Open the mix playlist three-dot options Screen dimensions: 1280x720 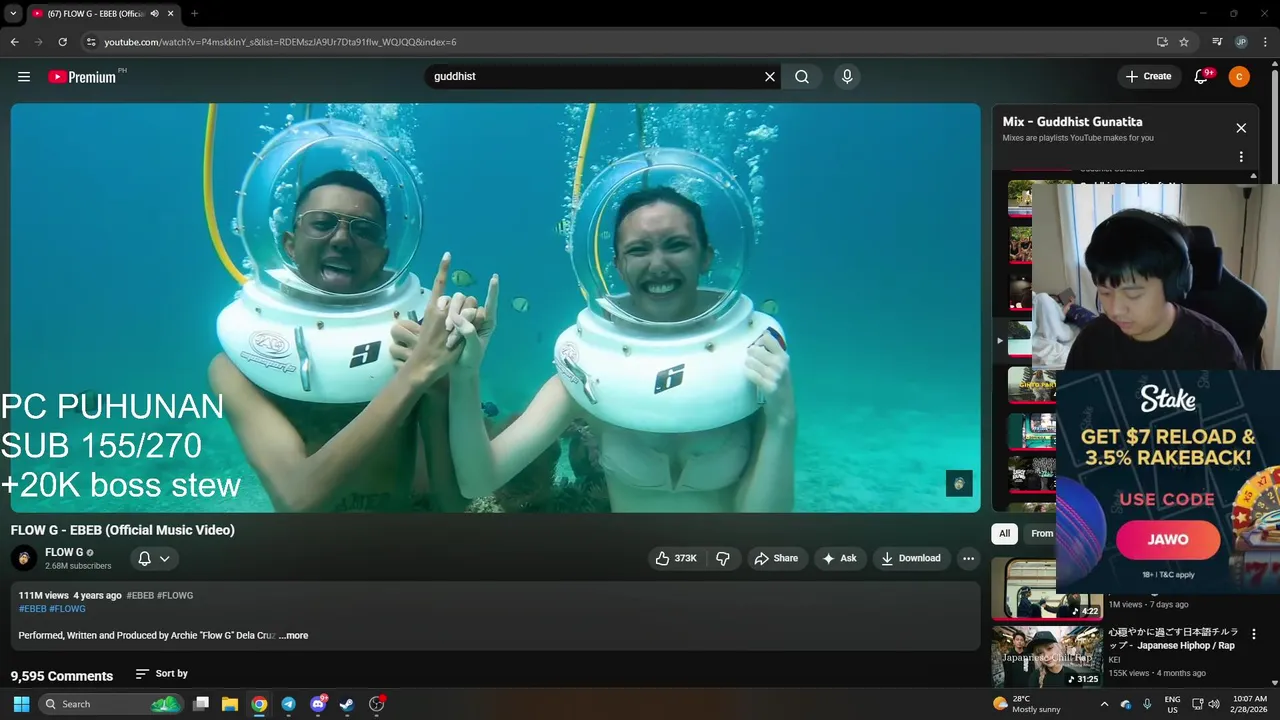point(1241,157)
